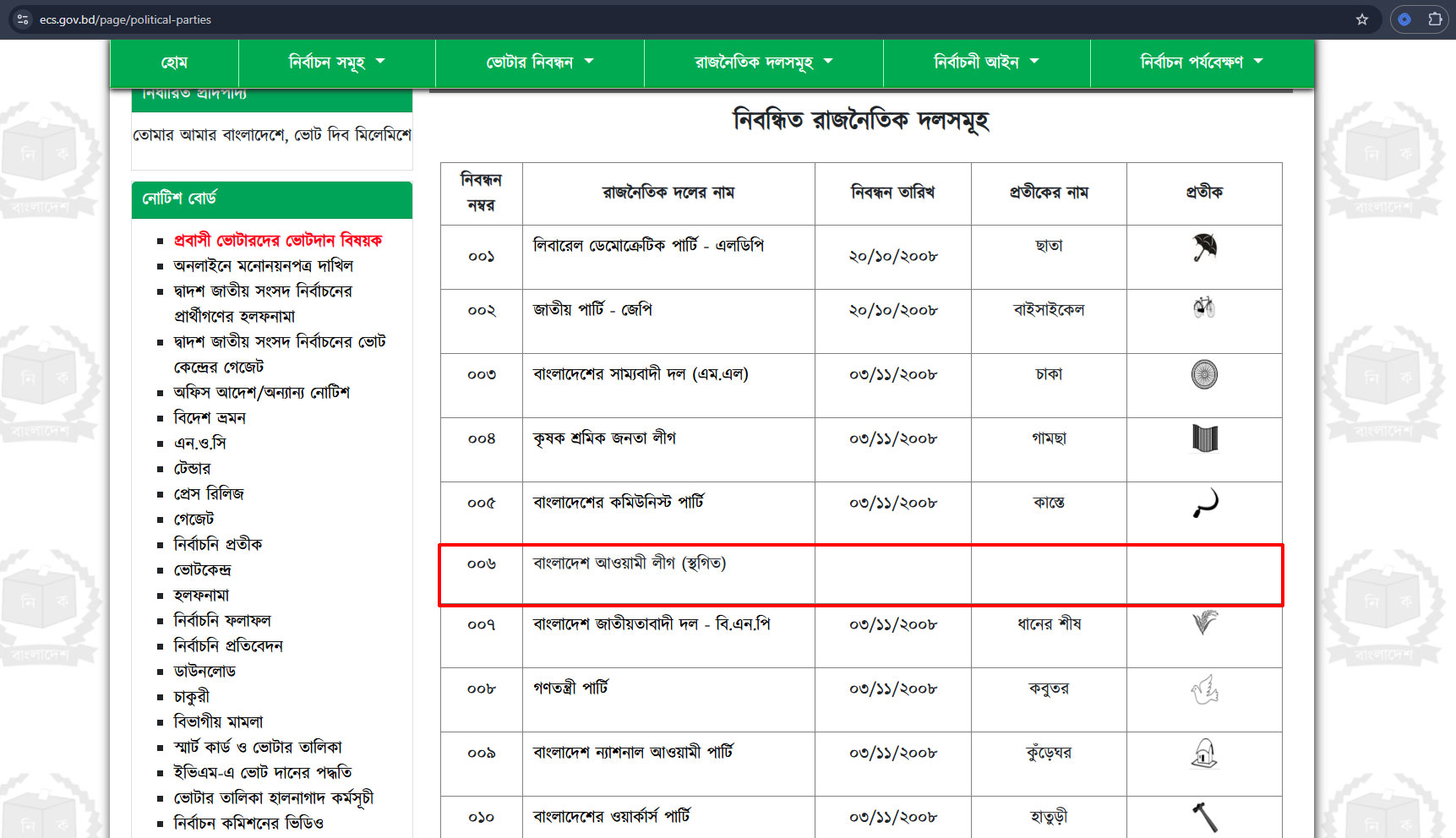Open স্মার্ট কার্ড ও ভোটার তালিকা link
The width and height of the screenshot is (1456, 838).
click(258, 748)
